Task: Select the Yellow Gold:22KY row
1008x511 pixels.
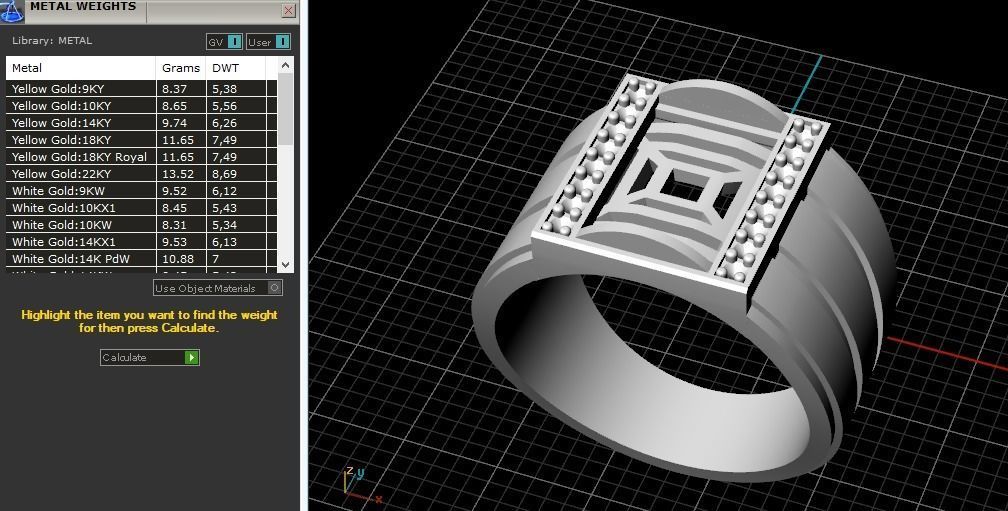Action: (x=142, y=174)
